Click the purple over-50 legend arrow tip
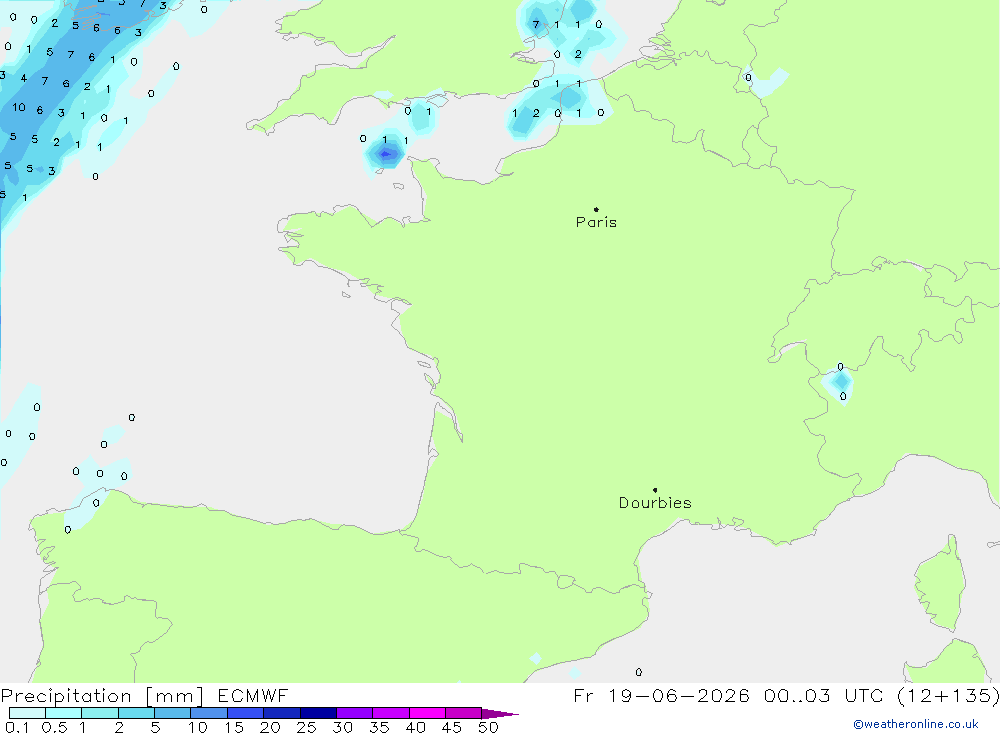The width and height of the screenshot is (1000, 733). pyautogui.click(x=501, y=713)
